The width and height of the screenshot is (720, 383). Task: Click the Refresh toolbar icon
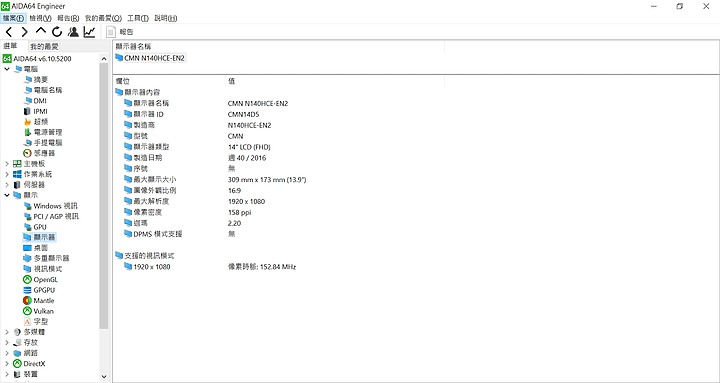click(x=57, y=32)
